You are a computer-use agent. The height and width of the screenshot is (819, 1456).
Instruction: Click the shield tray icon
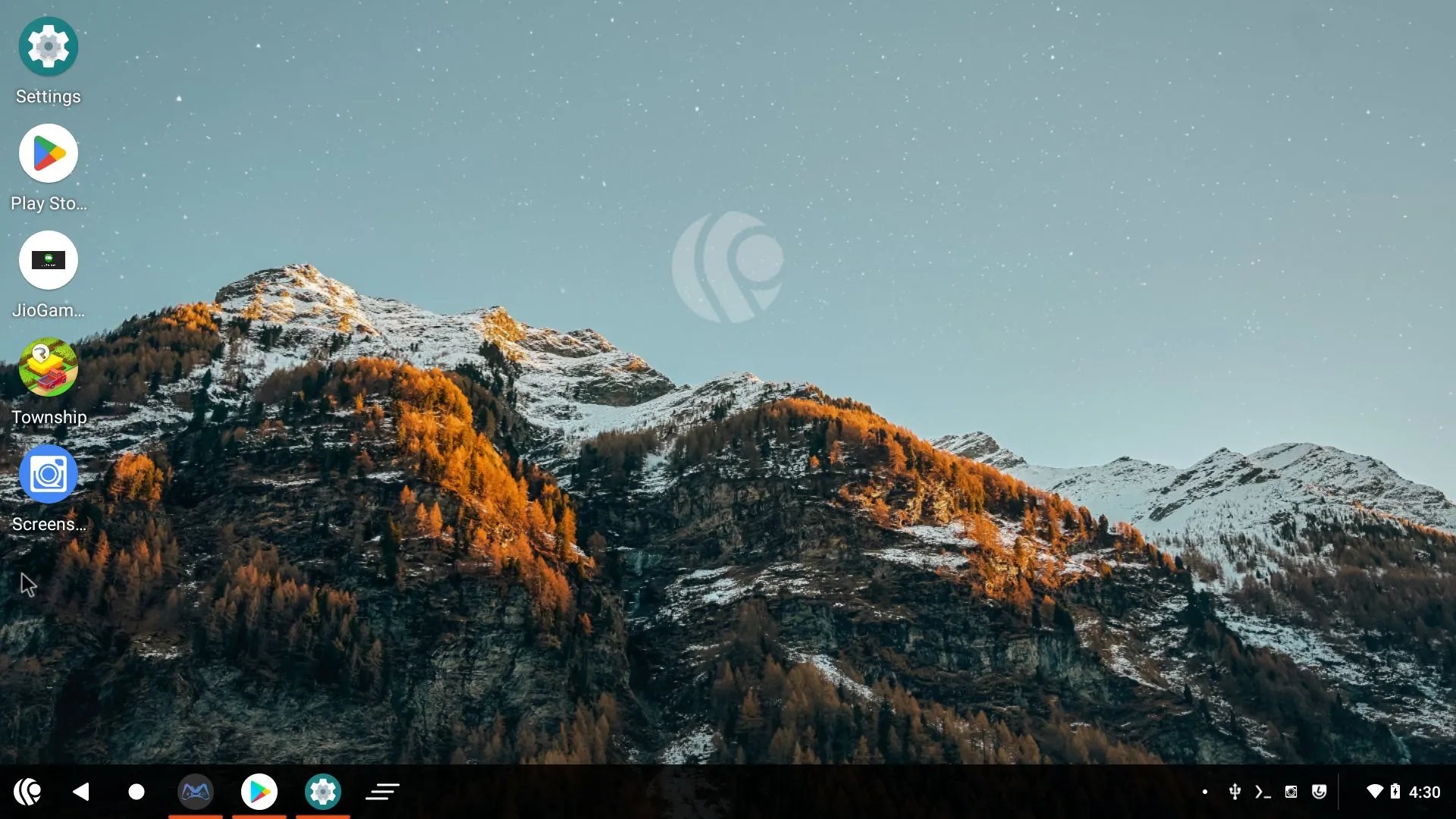1319,792
